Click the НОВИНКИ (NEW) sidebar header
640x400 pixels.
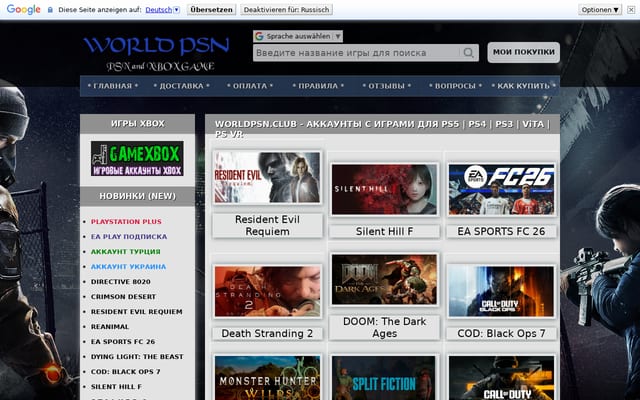point(138,196)
